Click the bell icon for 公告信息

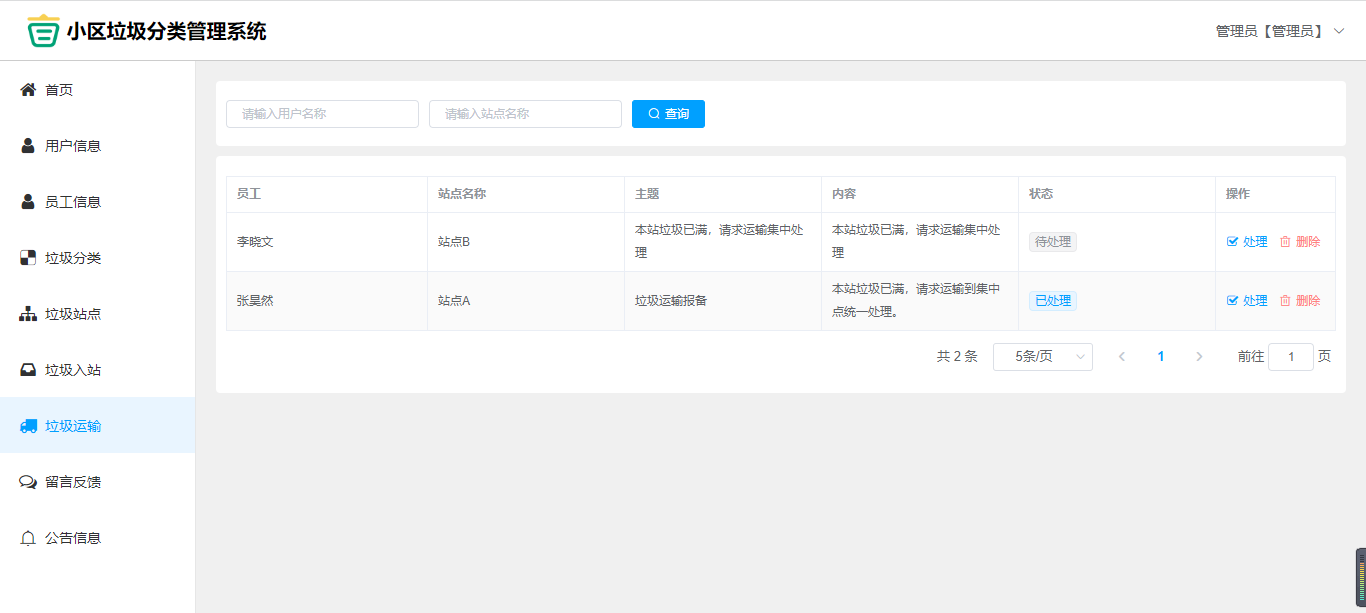coord(28,538)
